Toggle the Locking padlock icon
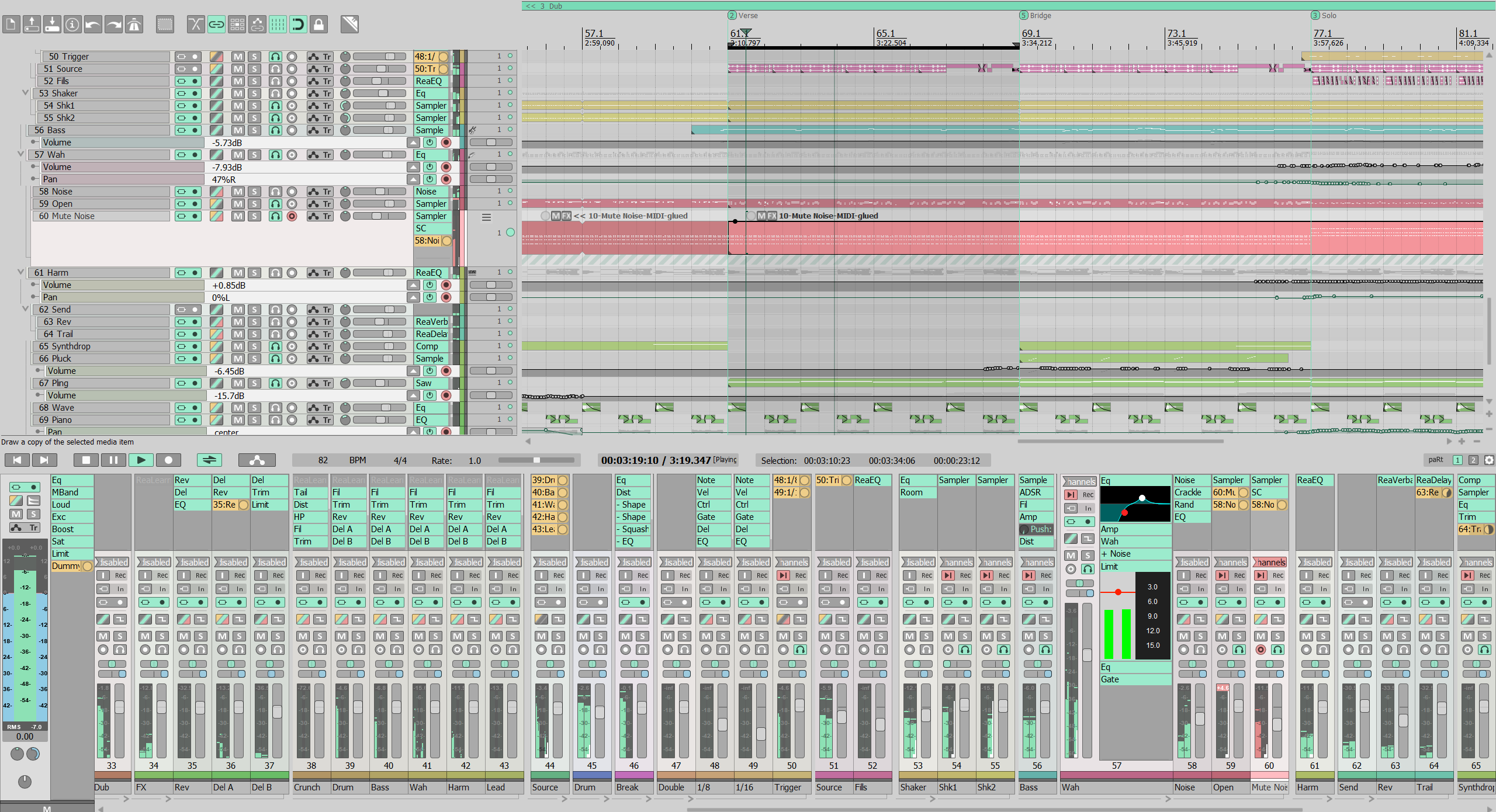This screenshot has width=1496, height=812. [x=318, y=25]
